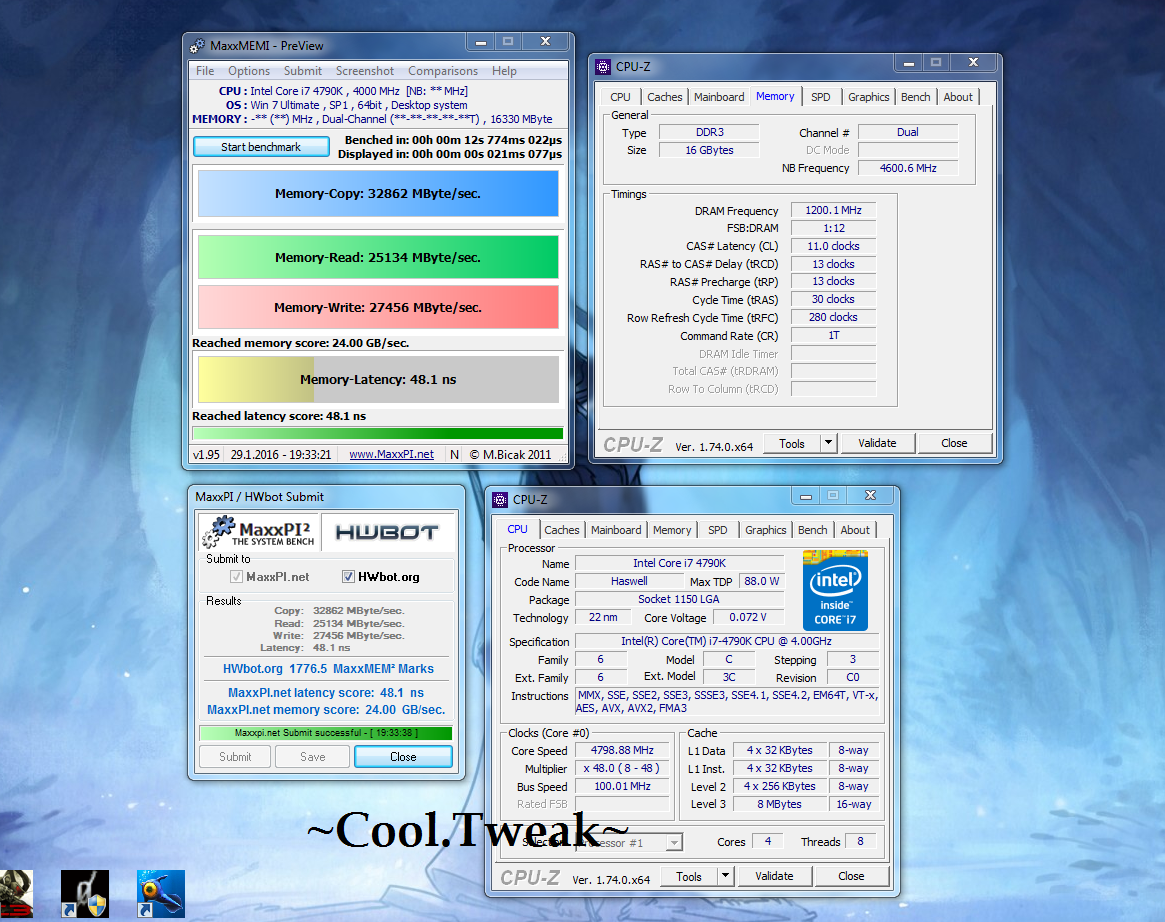Click the NB Frequency value field
Screen dimensions: 1165x922
coord(908,168)
